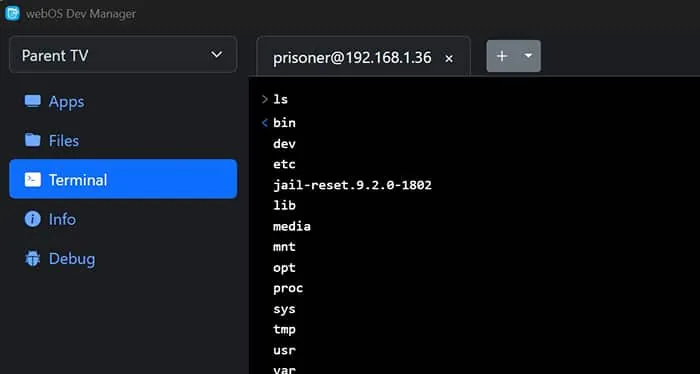Click the 'bin' directory output
700x374 pixels.
pos(284,123)
